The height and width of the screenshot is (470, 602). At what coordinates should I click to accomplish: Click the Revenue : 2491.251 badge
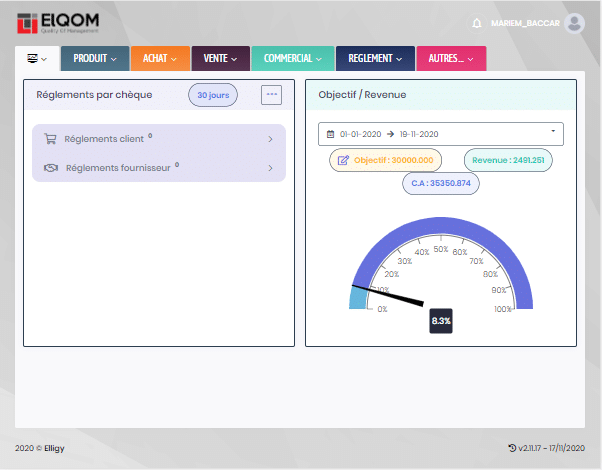coord(508,160)
